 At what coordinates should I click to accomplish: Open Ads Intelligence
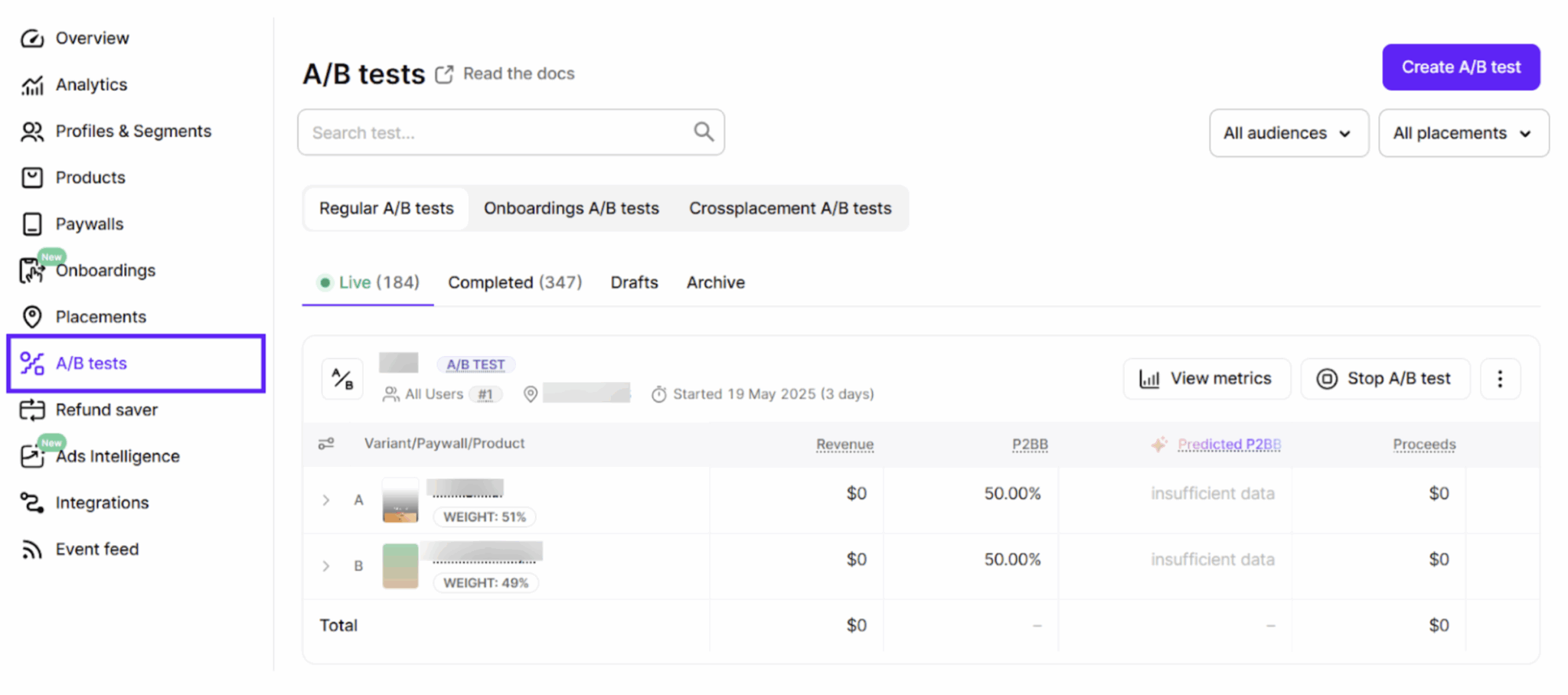click(117, 456)
